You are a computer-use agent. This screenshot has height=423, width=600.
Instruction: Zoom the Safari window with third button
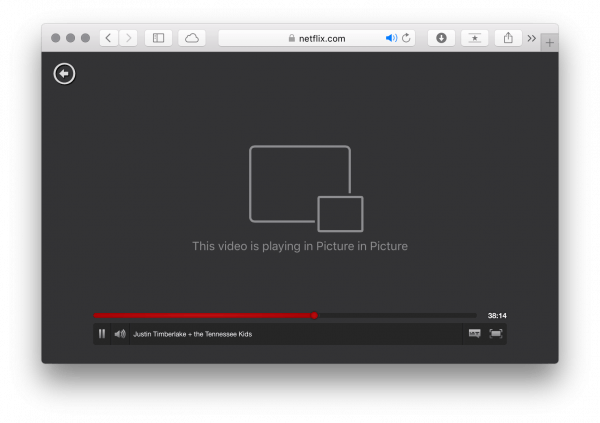85,38
